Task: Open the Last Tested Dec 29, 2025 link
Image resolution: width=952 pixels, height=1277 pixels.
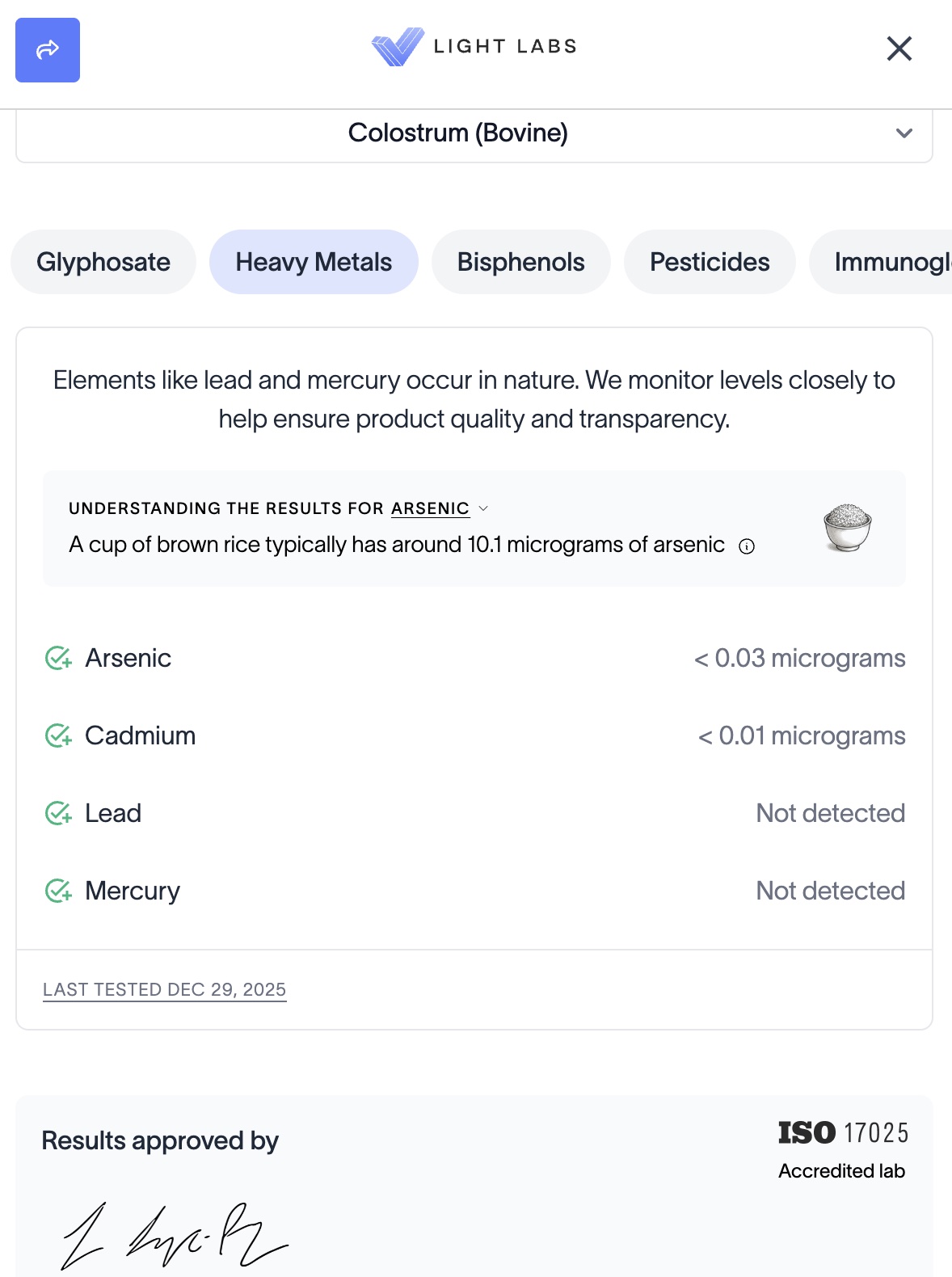Action: tap(165, 989)
